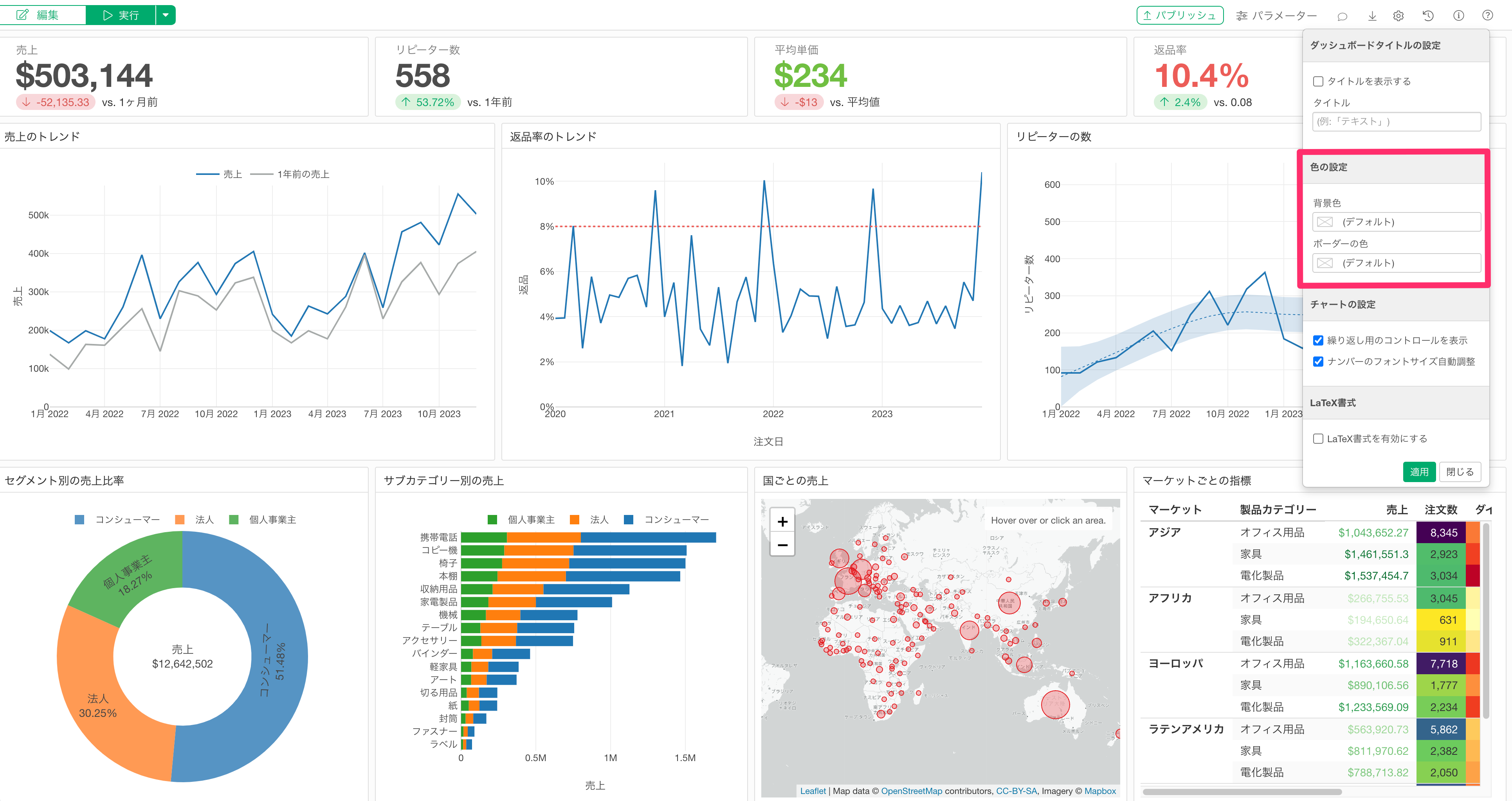This screenshot has width=1512, height=801.
Task: Click the パブリッシュ button
Action: pos(1180,16)
